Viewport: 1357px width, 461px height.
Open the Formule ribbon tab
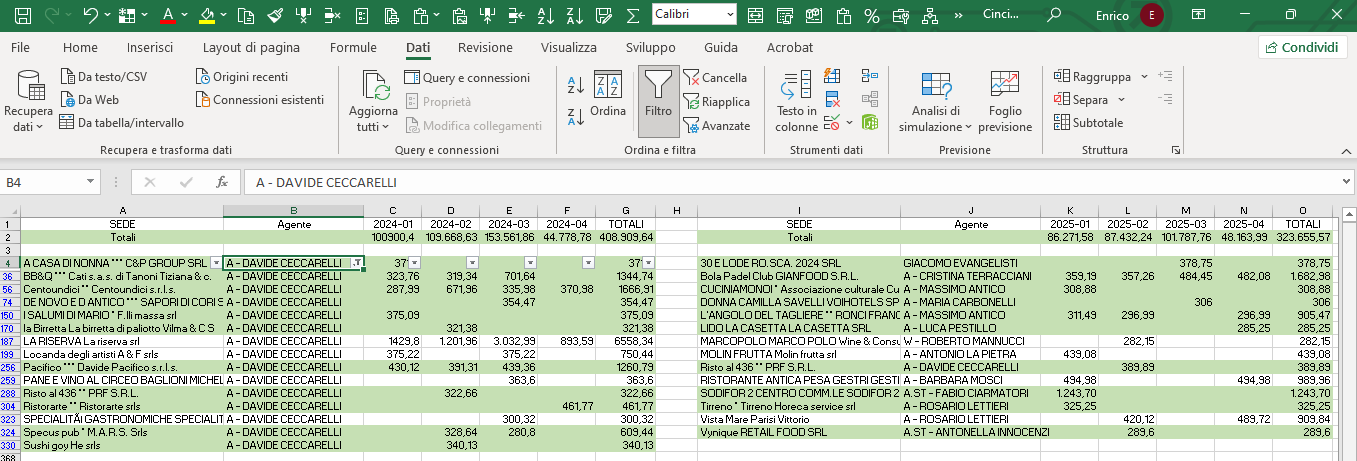pos(353,47)
